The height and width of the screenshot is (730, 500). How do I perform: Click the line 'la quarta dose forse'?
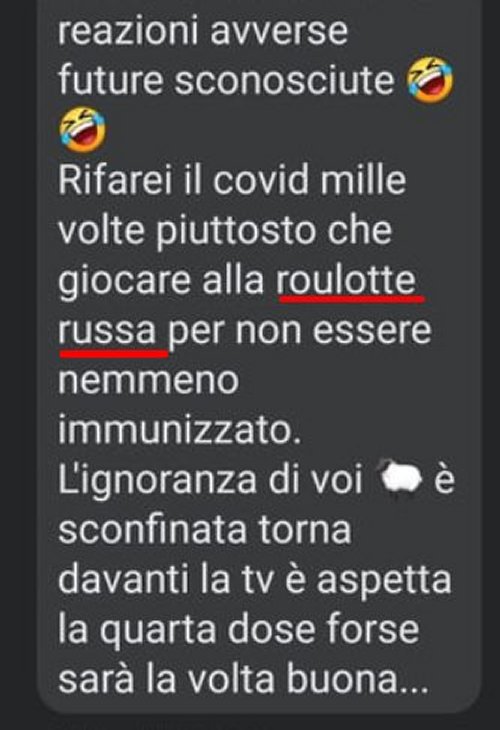tap(239, 631)
